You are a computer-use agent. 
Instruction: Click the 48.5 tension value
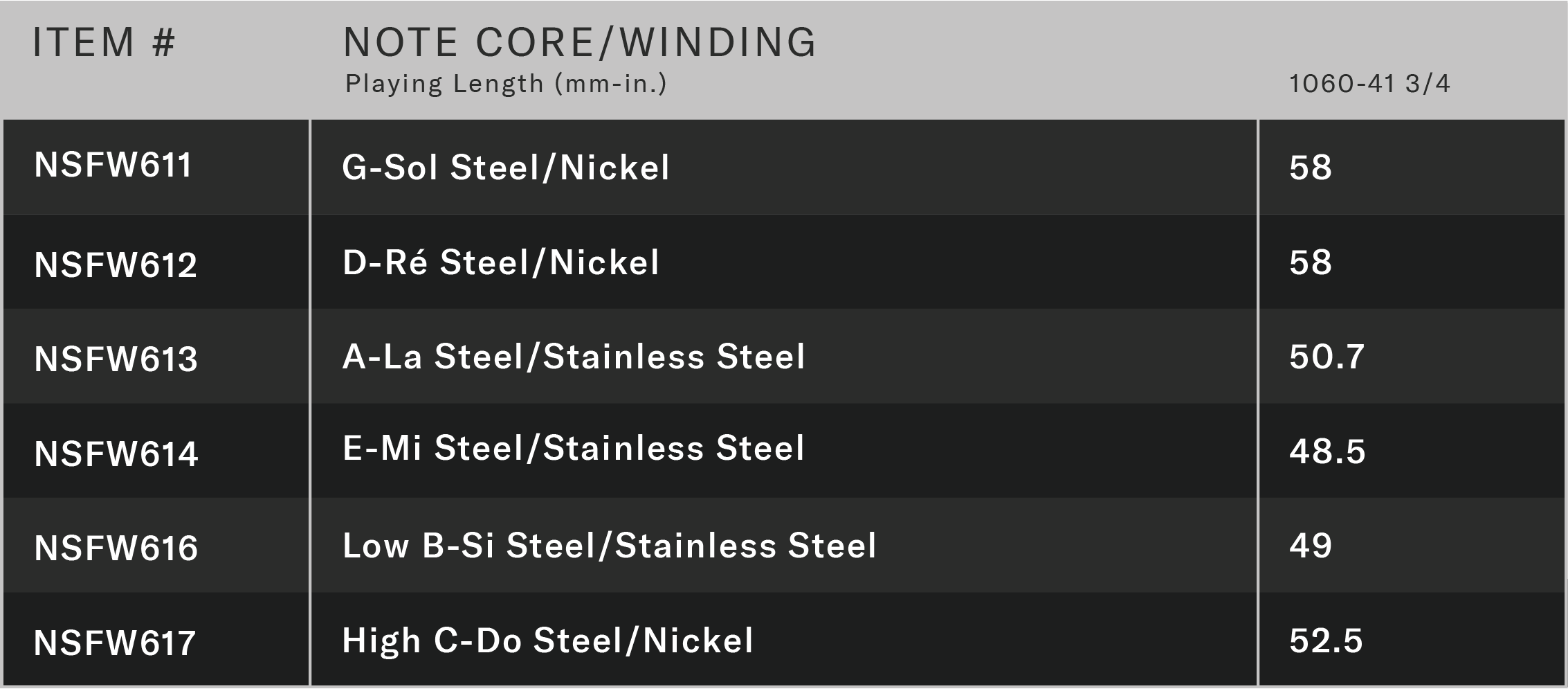[1327, 451]
